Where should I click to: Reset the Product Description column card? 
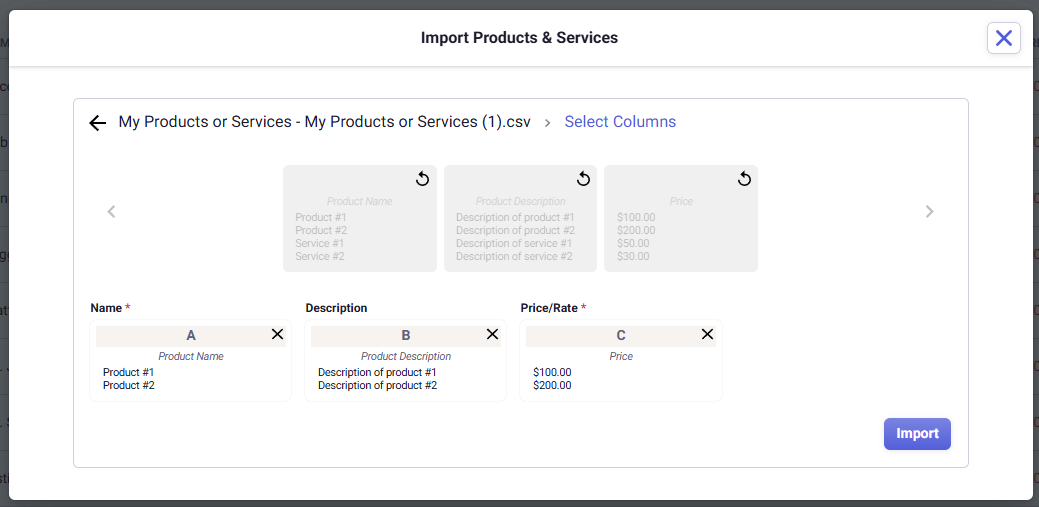pos(583,179)
